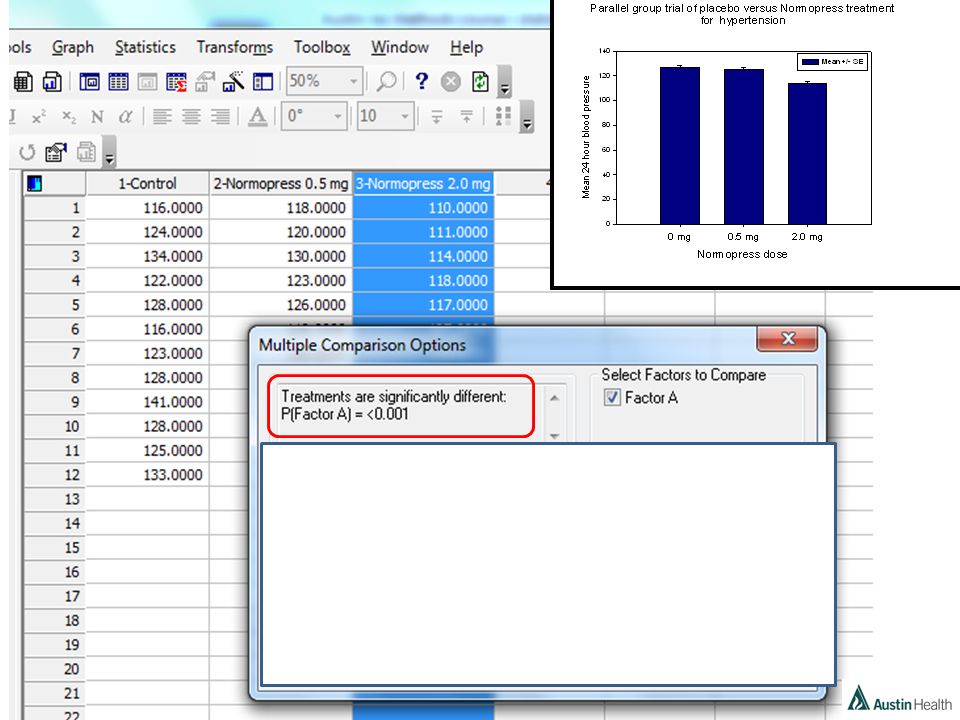
Task: Click the report properties icon with blue arrow
Action: click(x=56, y=152)
